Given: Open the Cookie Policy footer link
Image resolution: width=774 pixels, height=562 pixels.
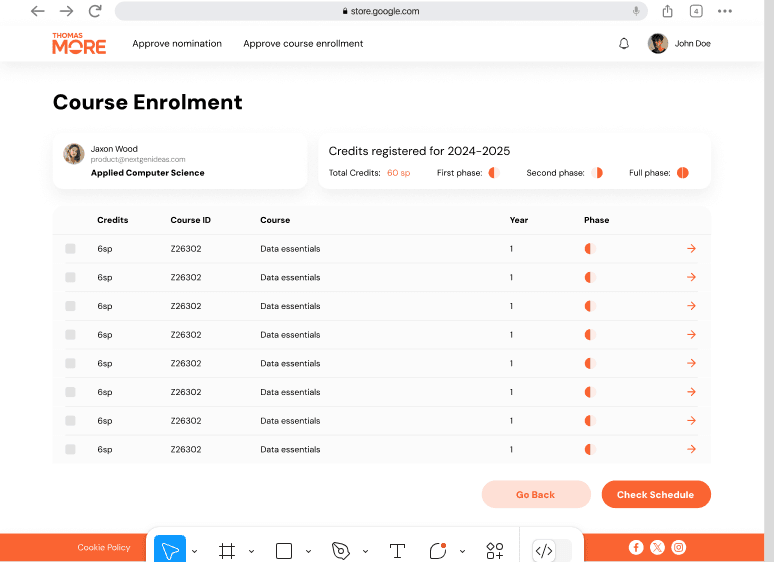Looking at the screenshot, I should coord(104,547).
